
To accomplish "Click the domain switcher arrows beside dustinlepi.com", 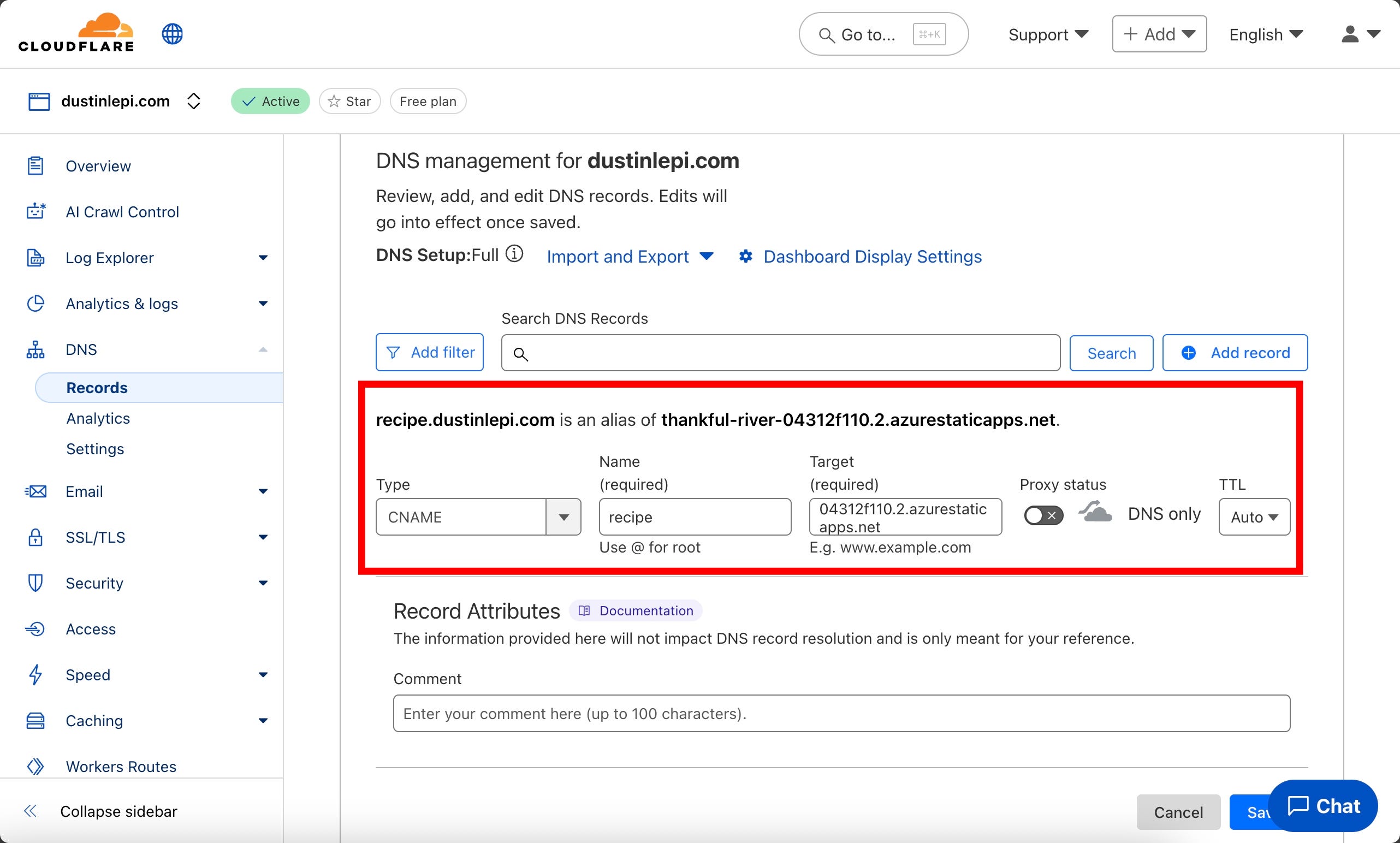I will point(194,101).
